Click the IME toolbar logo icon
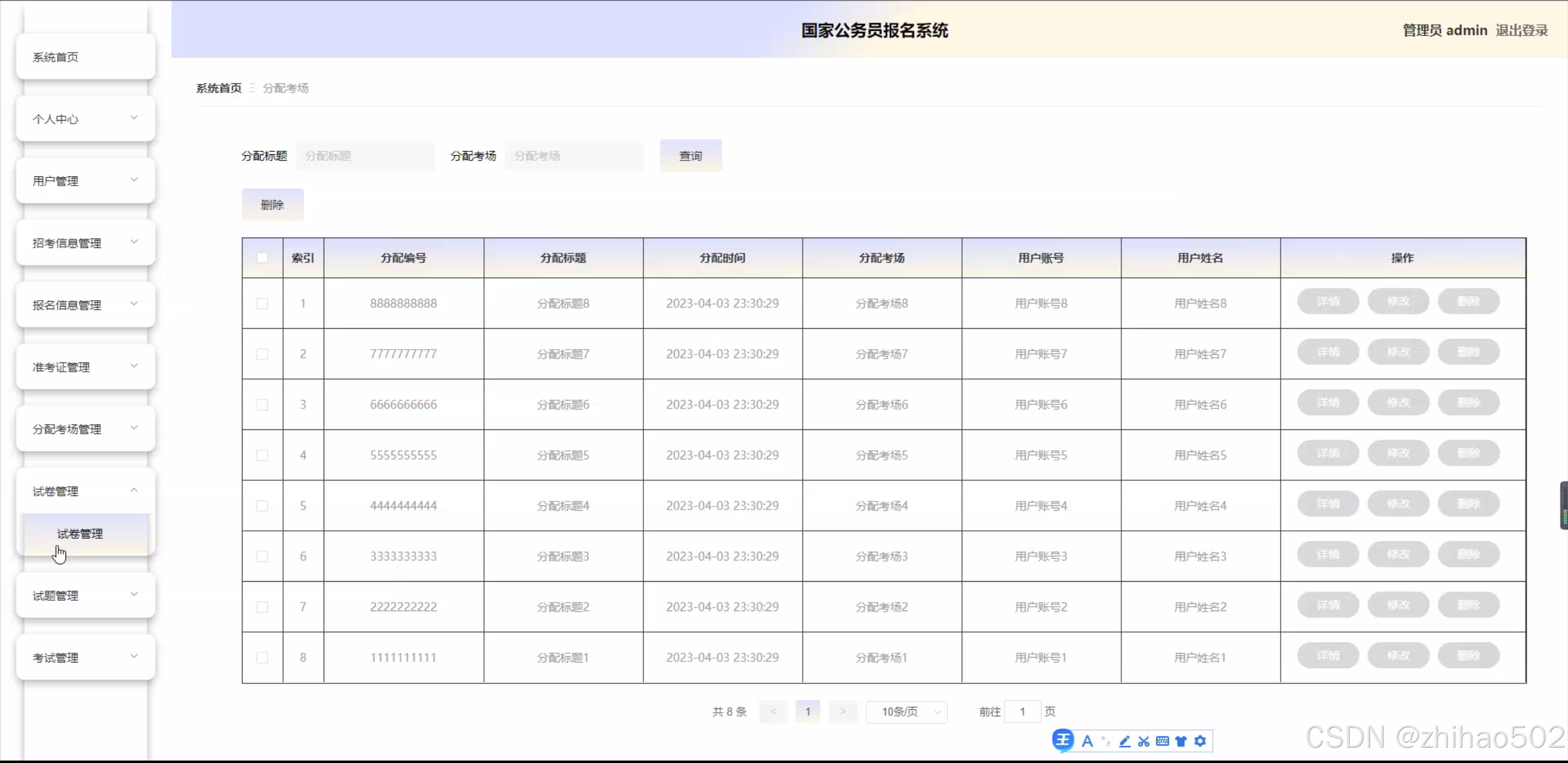Viewport: 1568px width, 763px height. click(1063, 740)
